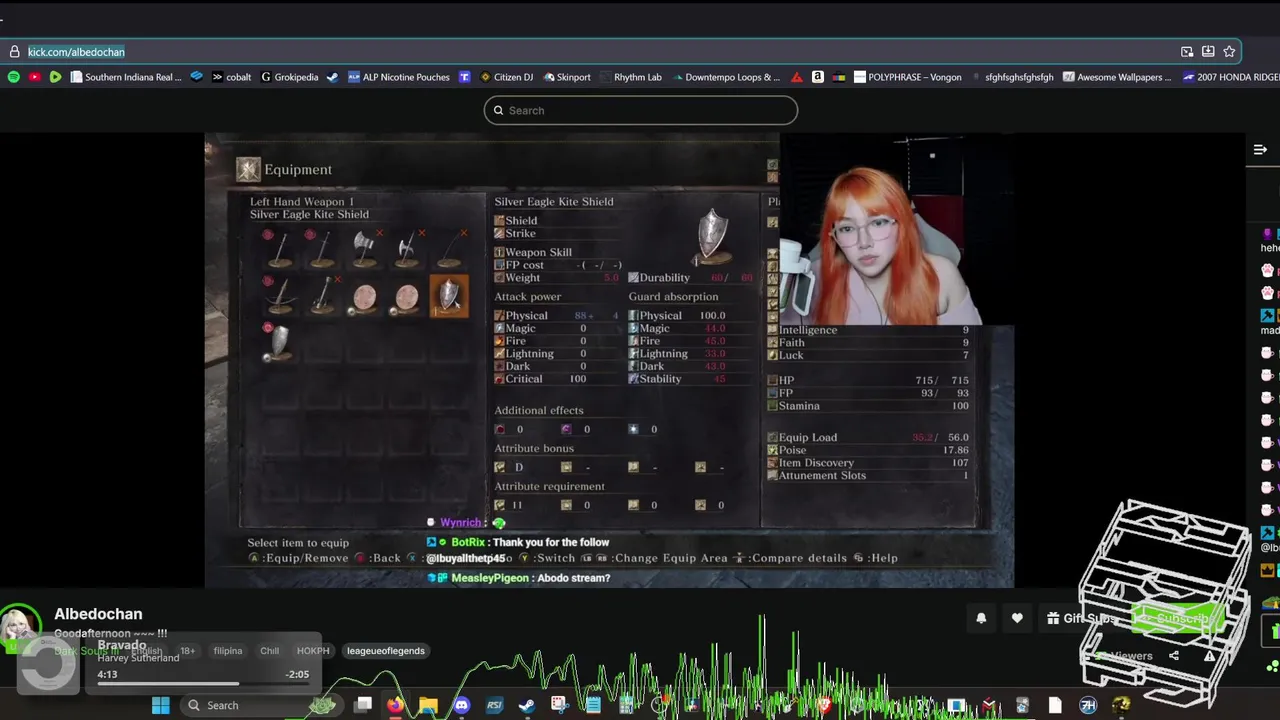Open the Spotify bookmark icon
1280x720 pixels.
coord(13,77)
